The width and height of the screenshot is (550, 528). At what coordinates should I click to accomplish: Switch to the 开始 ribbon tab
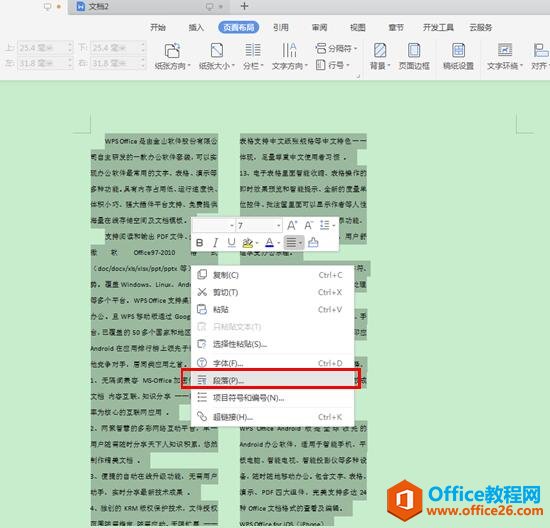[158, 27]
